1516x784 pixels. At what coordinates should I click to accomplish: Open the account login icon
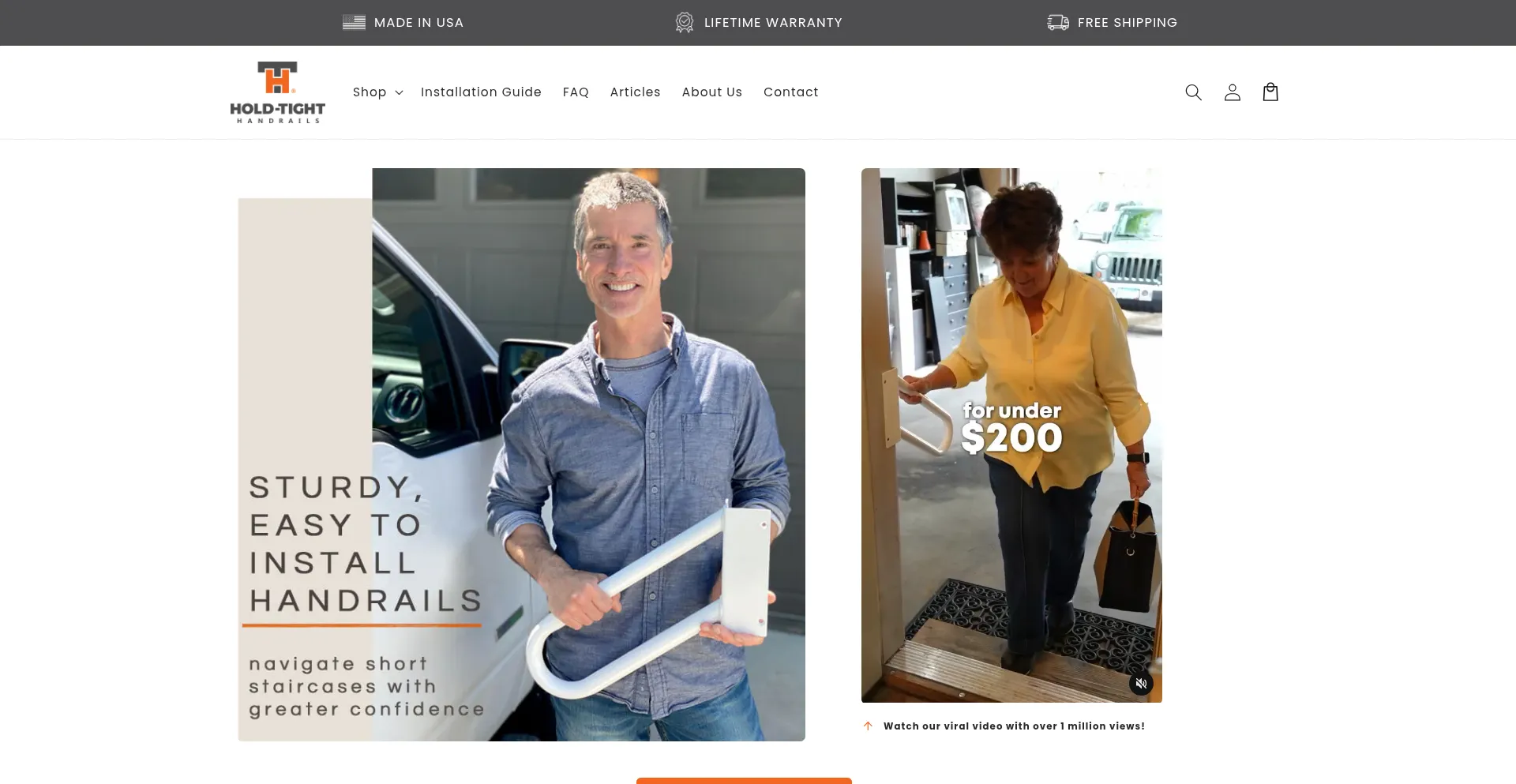point(1232,92)
